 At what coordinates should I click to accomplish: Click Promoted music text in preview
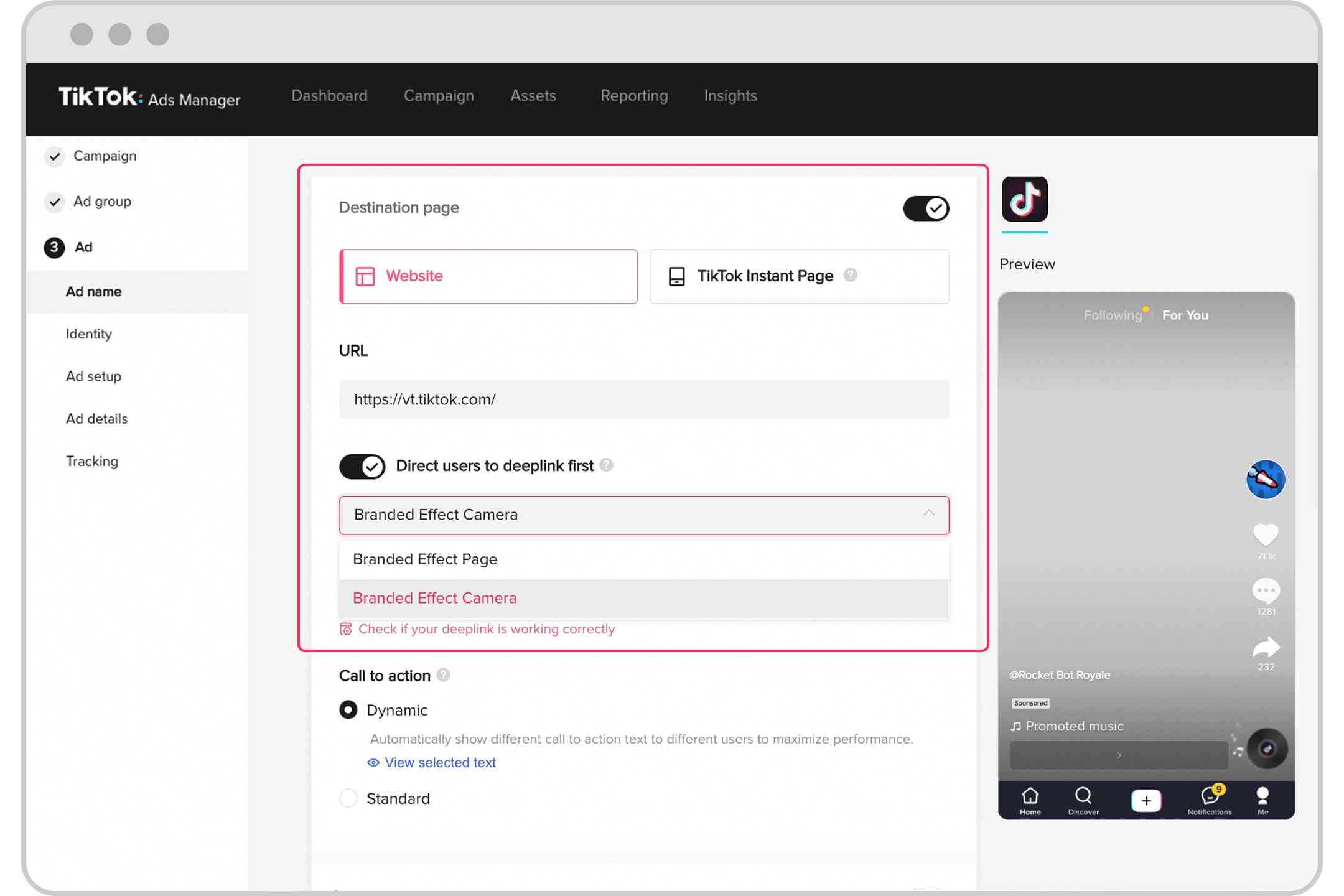[x=1075, y=726]
